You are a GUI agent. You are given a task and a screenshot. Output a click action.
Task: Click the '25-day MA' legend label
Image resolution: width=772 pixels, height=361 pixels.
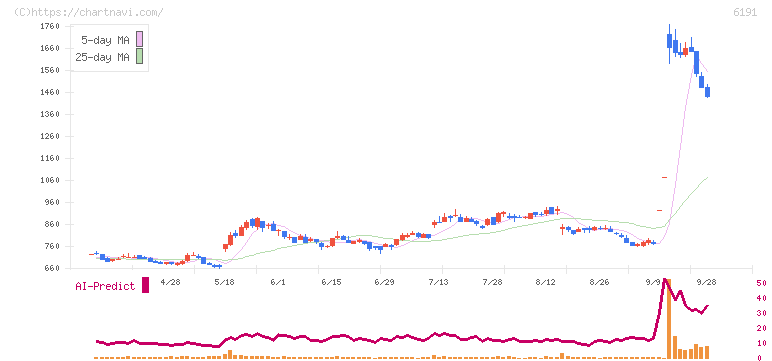pyautogui.click(x=102, y=57)
